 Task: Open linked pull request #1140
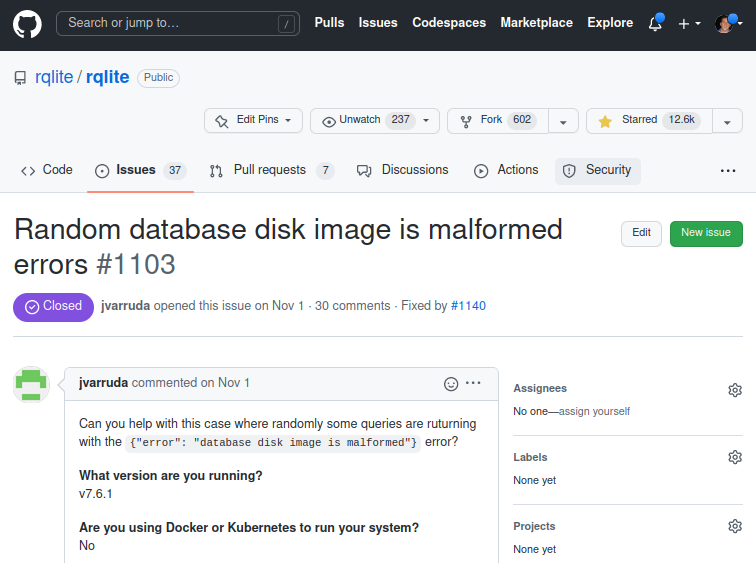click(x=468, y=306)
